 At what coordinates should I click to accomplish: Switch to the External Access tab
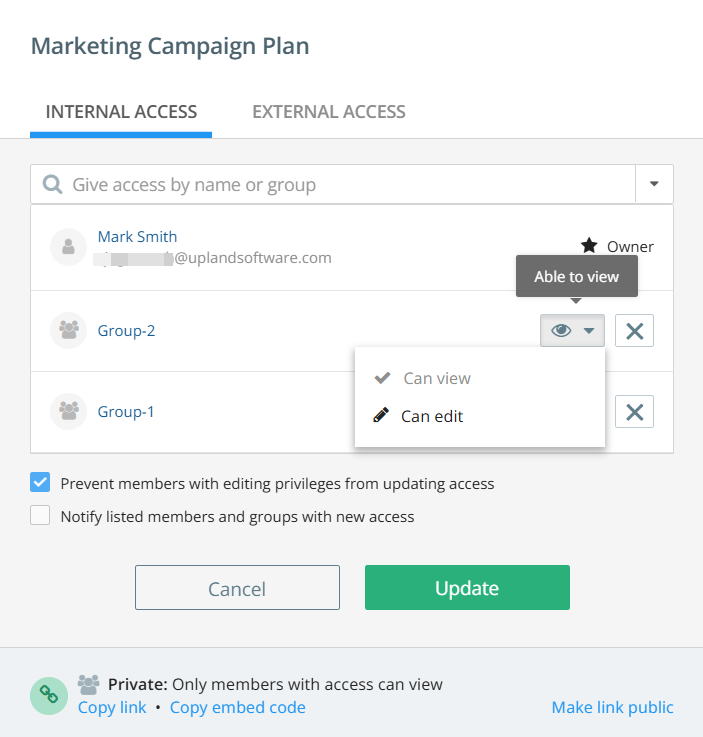(329, 112)
